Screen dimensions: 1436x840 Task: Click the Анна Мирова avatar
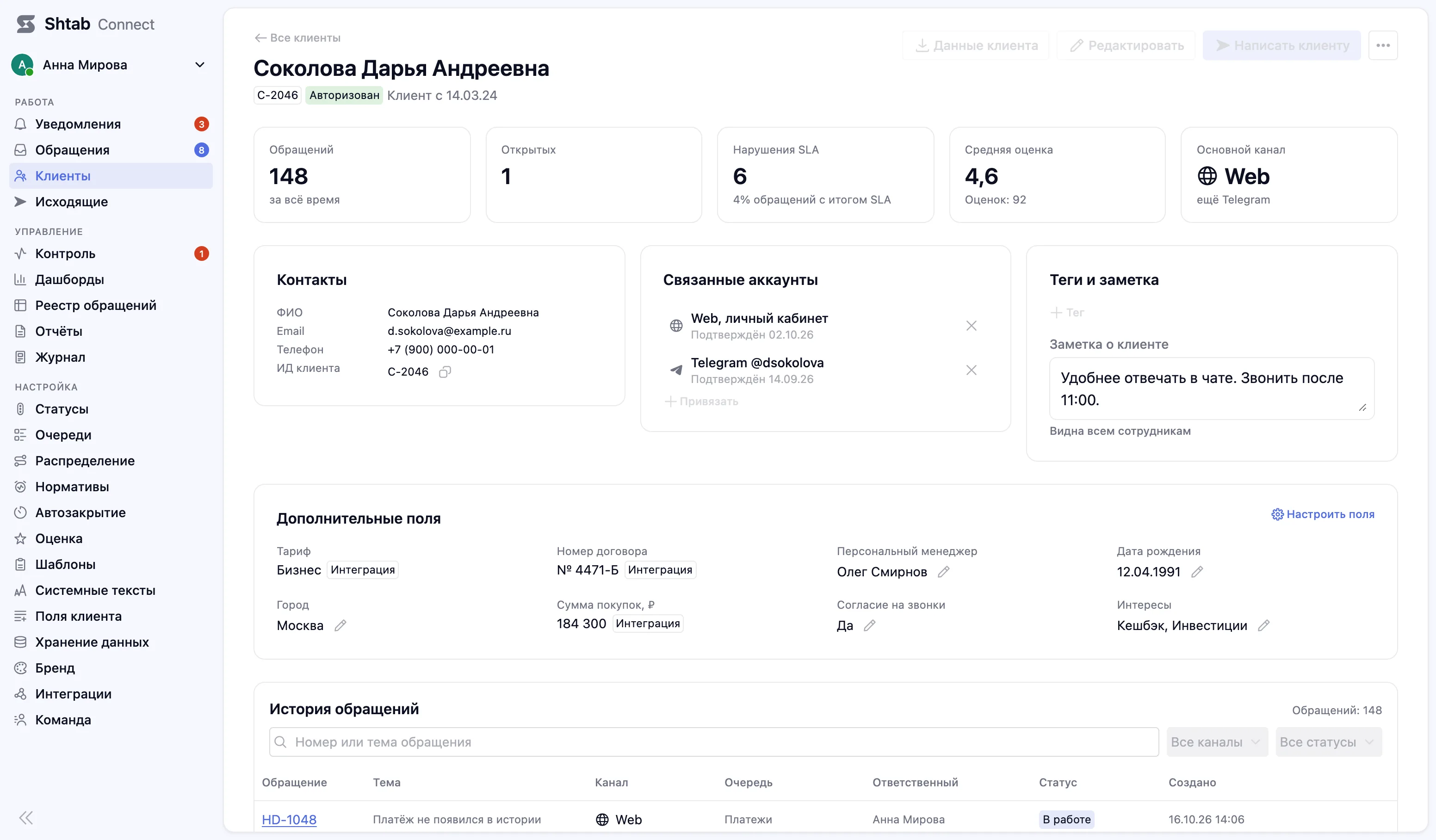point(22,65)
